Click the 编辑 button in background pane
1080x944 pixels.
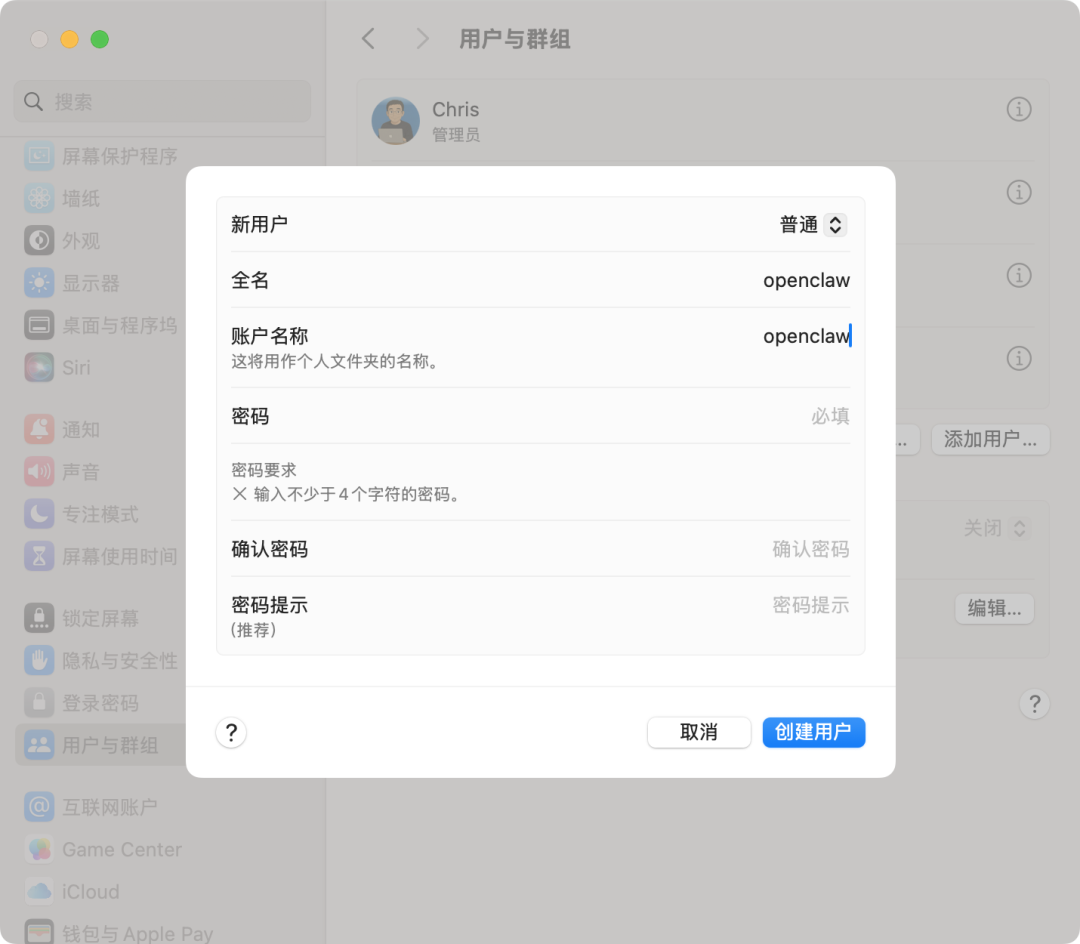click(995, 609)
